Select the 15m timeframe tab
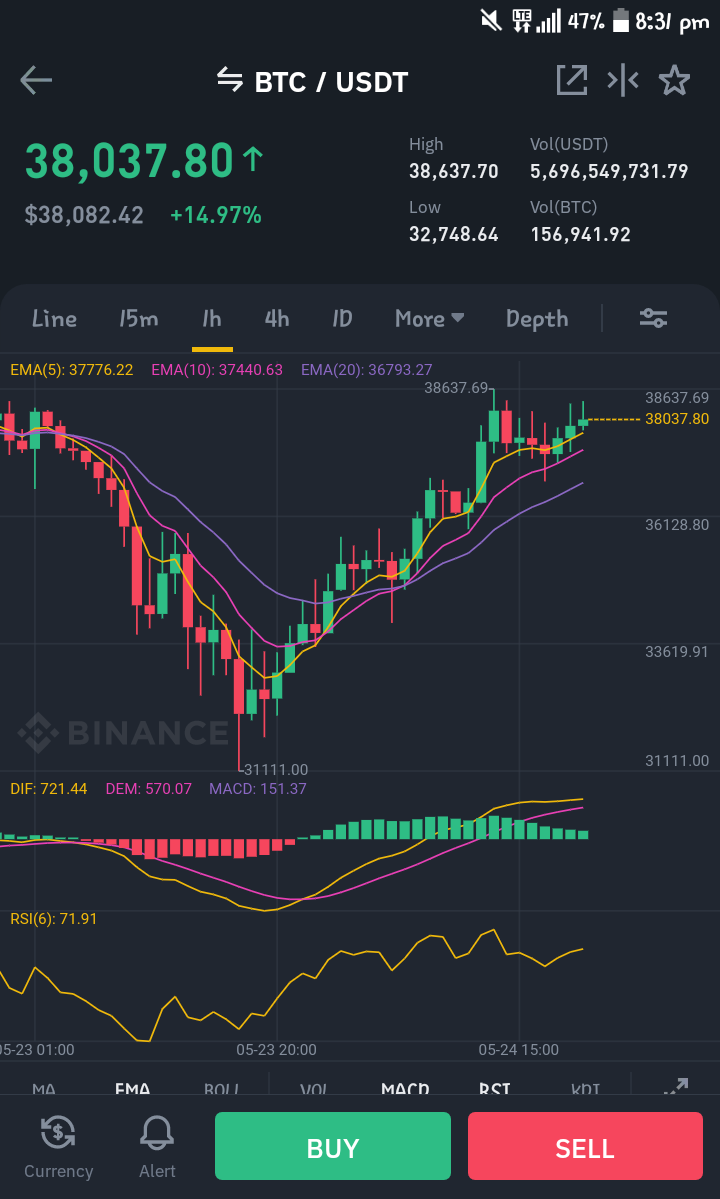 [x=138, y=318]
